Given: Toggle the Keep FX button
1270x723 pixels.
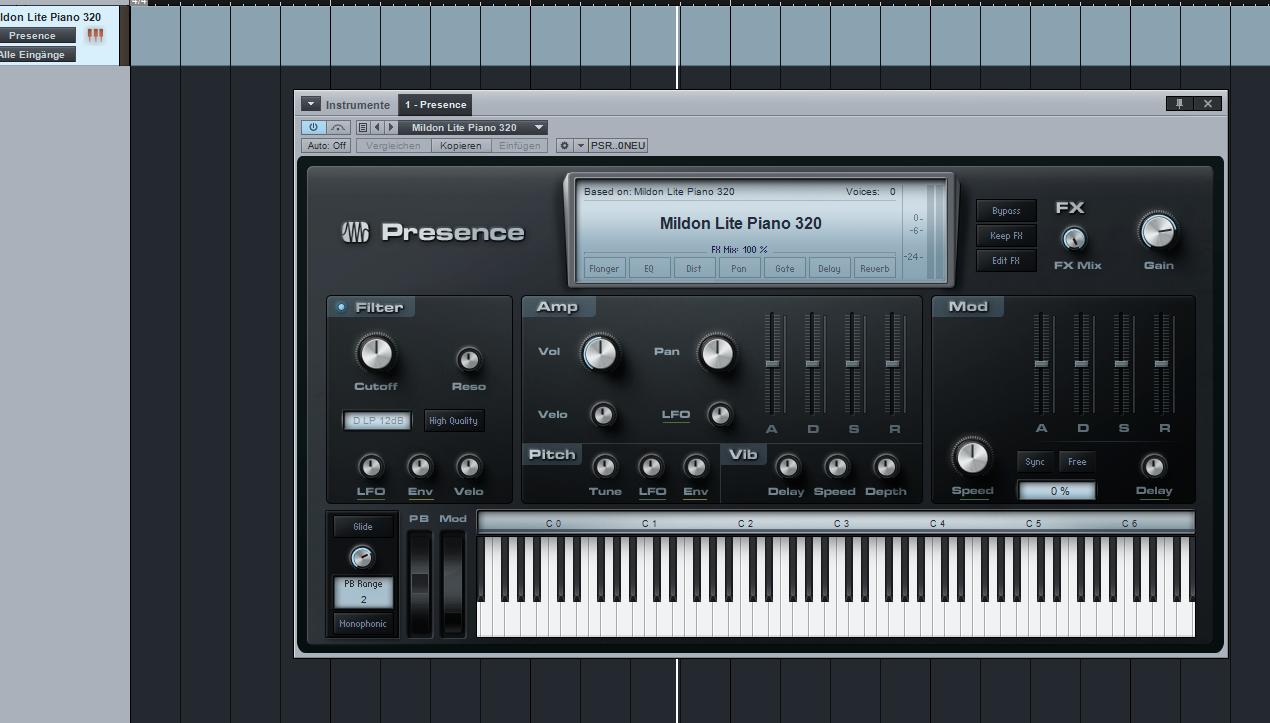Looking at the screenshot, I should pos(1006,236).
